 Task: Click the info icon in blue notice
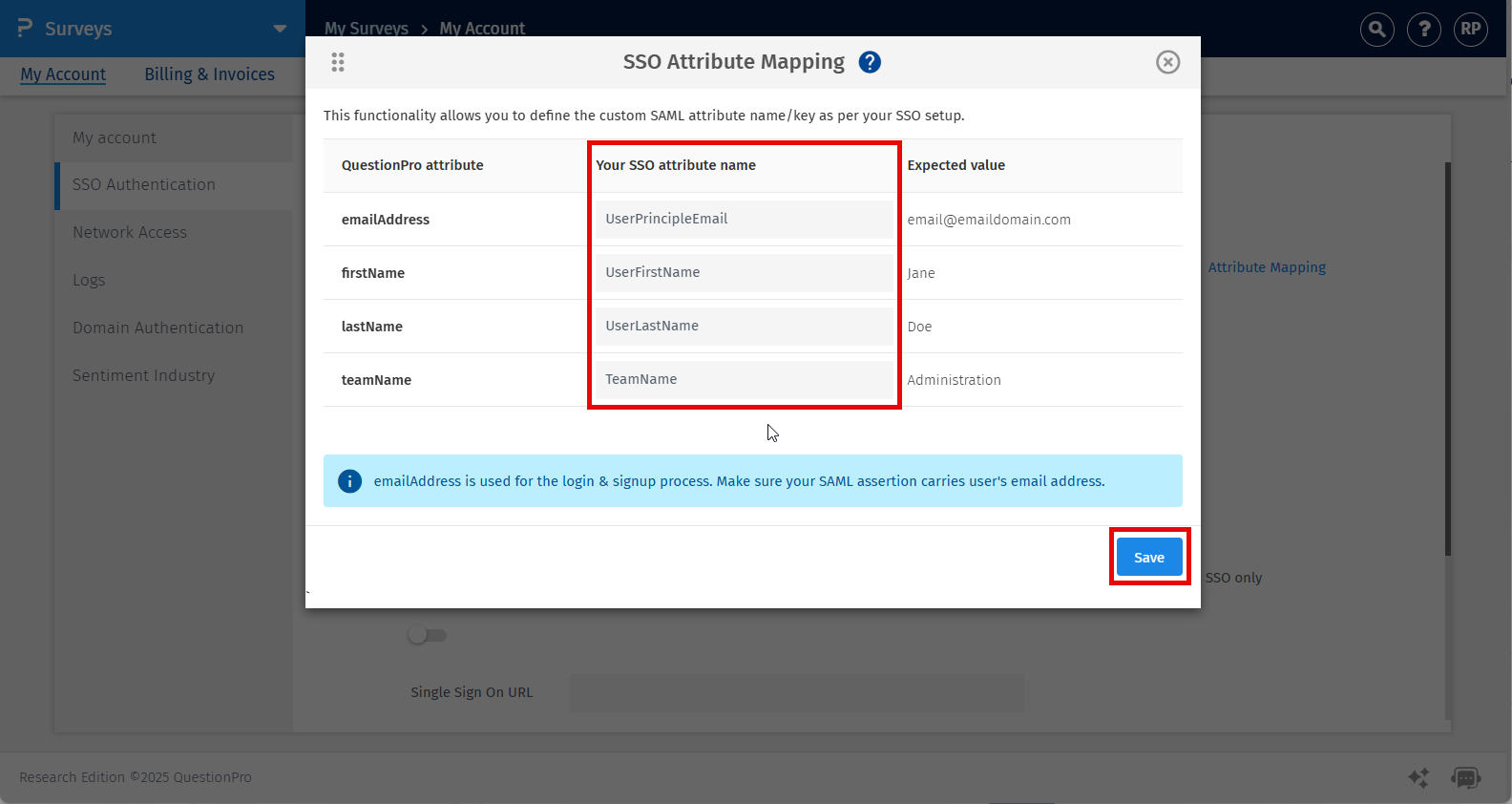pos(350,481)
